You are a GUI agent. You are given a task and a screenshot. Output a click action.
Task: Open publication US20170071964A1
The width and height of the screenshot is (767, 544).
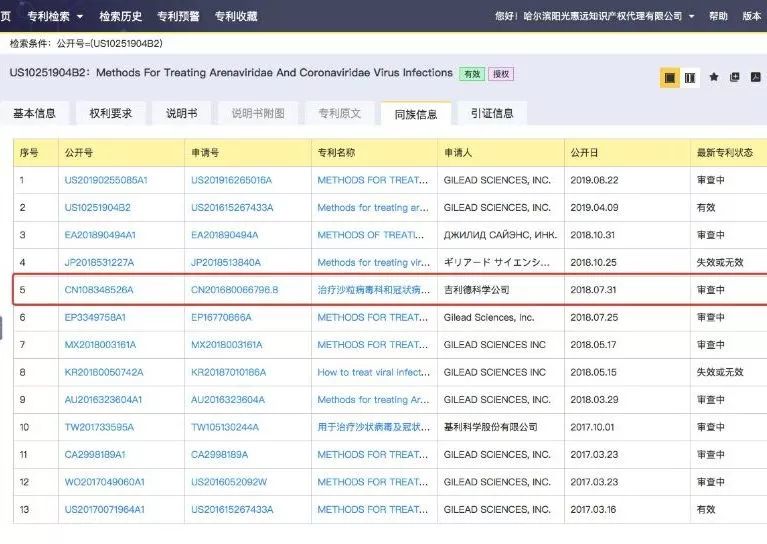click(105, 509)
